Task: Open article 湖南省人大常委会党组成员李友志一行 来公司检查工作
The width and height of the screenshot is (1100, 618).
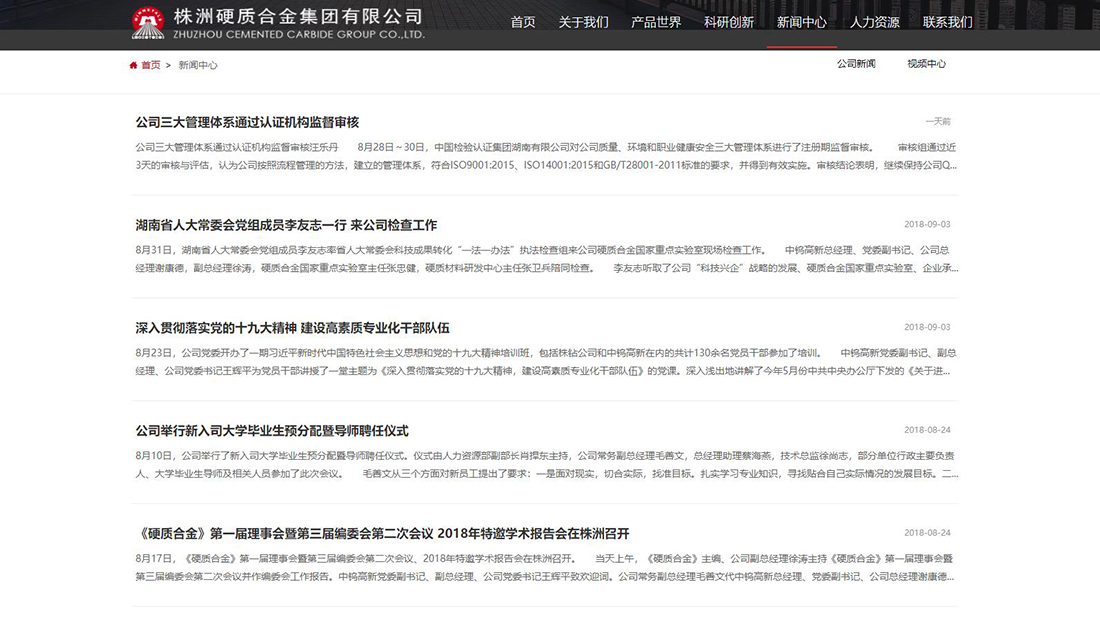Action: (286, 225)
